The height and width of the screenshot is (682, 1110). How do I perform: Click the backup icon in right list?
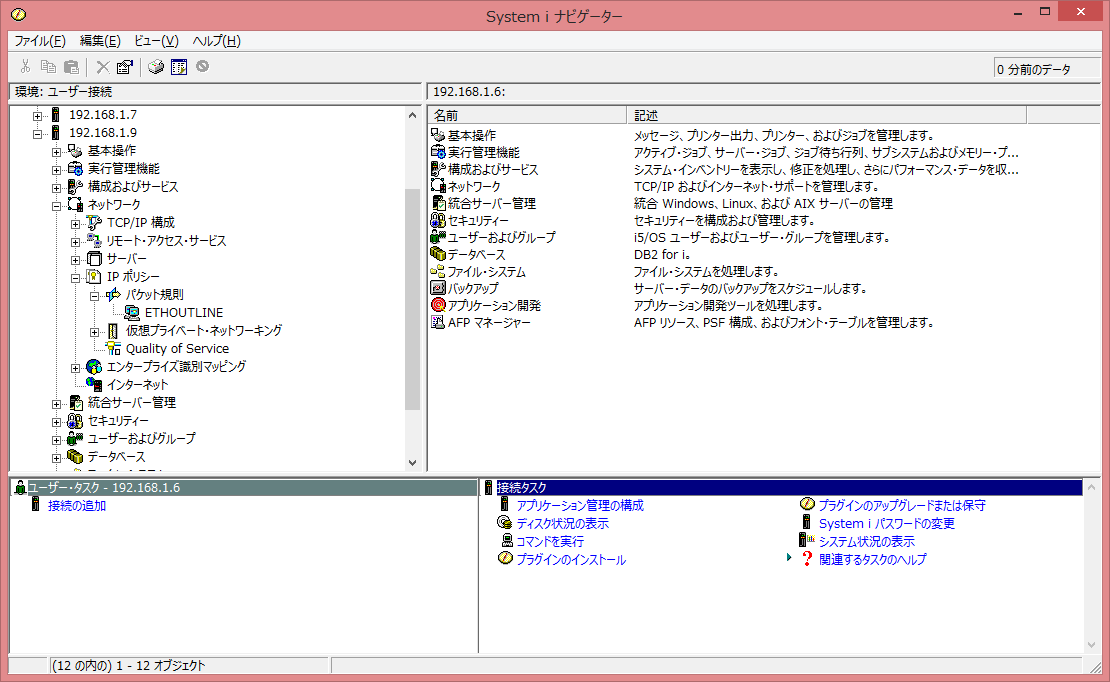[437, 288]
